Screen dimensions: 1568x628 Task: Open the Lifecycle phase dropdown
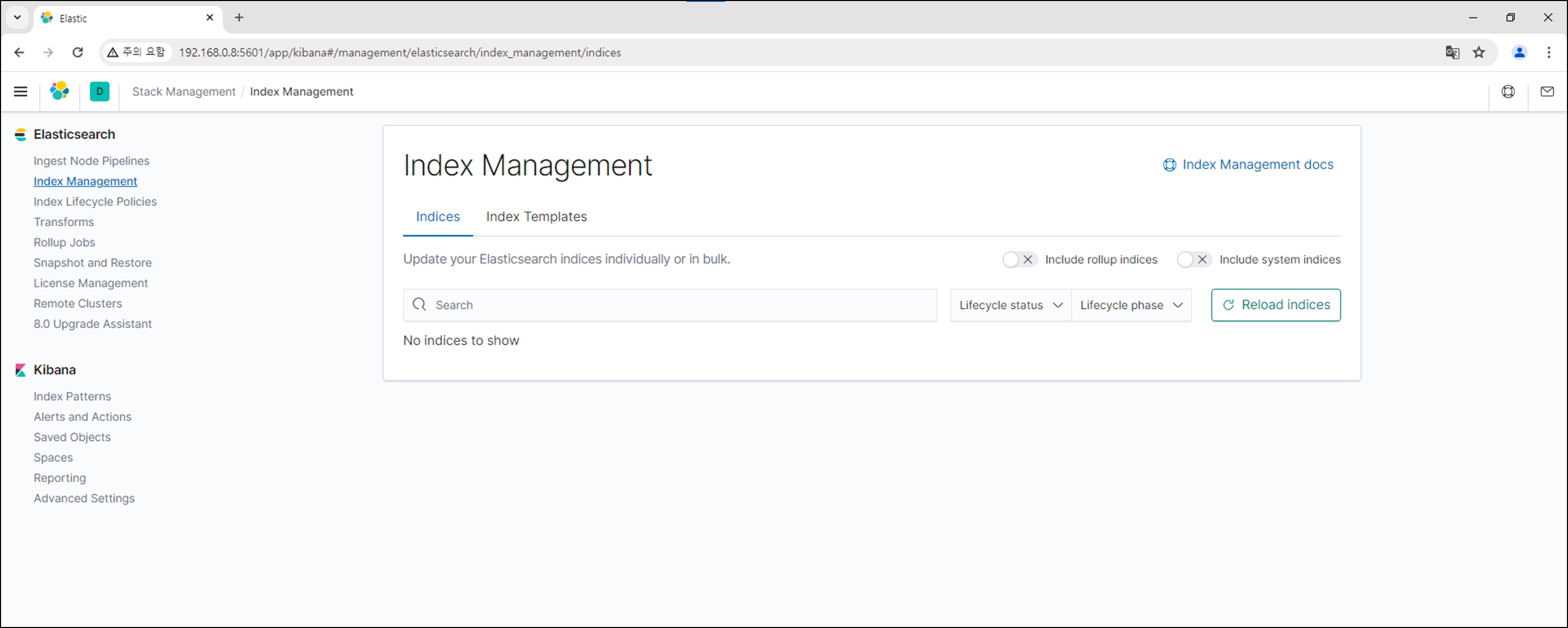click(x=1131, y=305)
